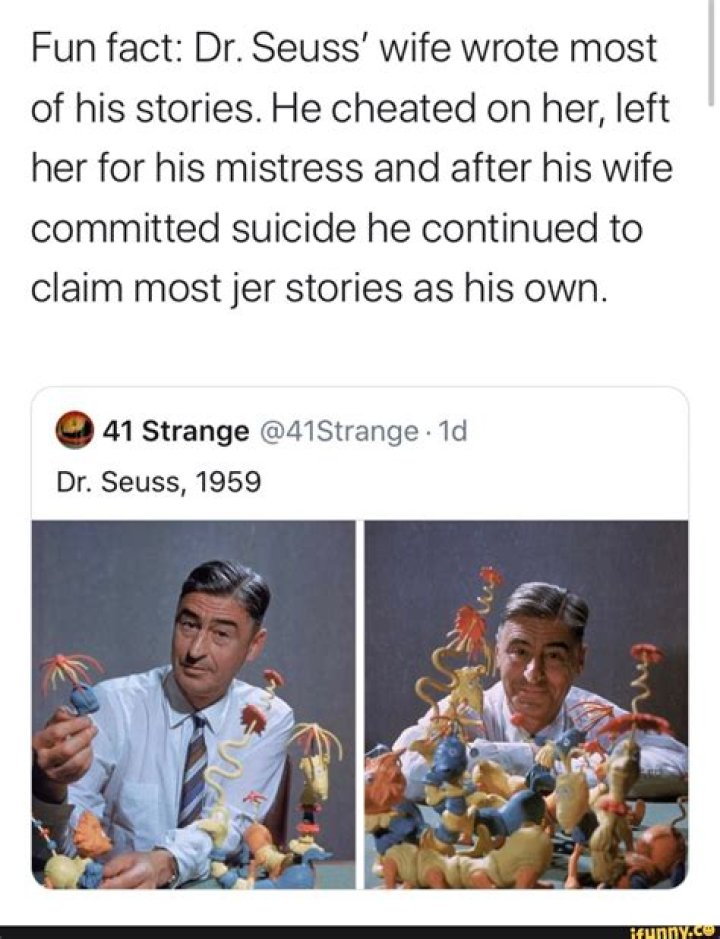Click the blue clay figure held in hand

pos(82,697)
